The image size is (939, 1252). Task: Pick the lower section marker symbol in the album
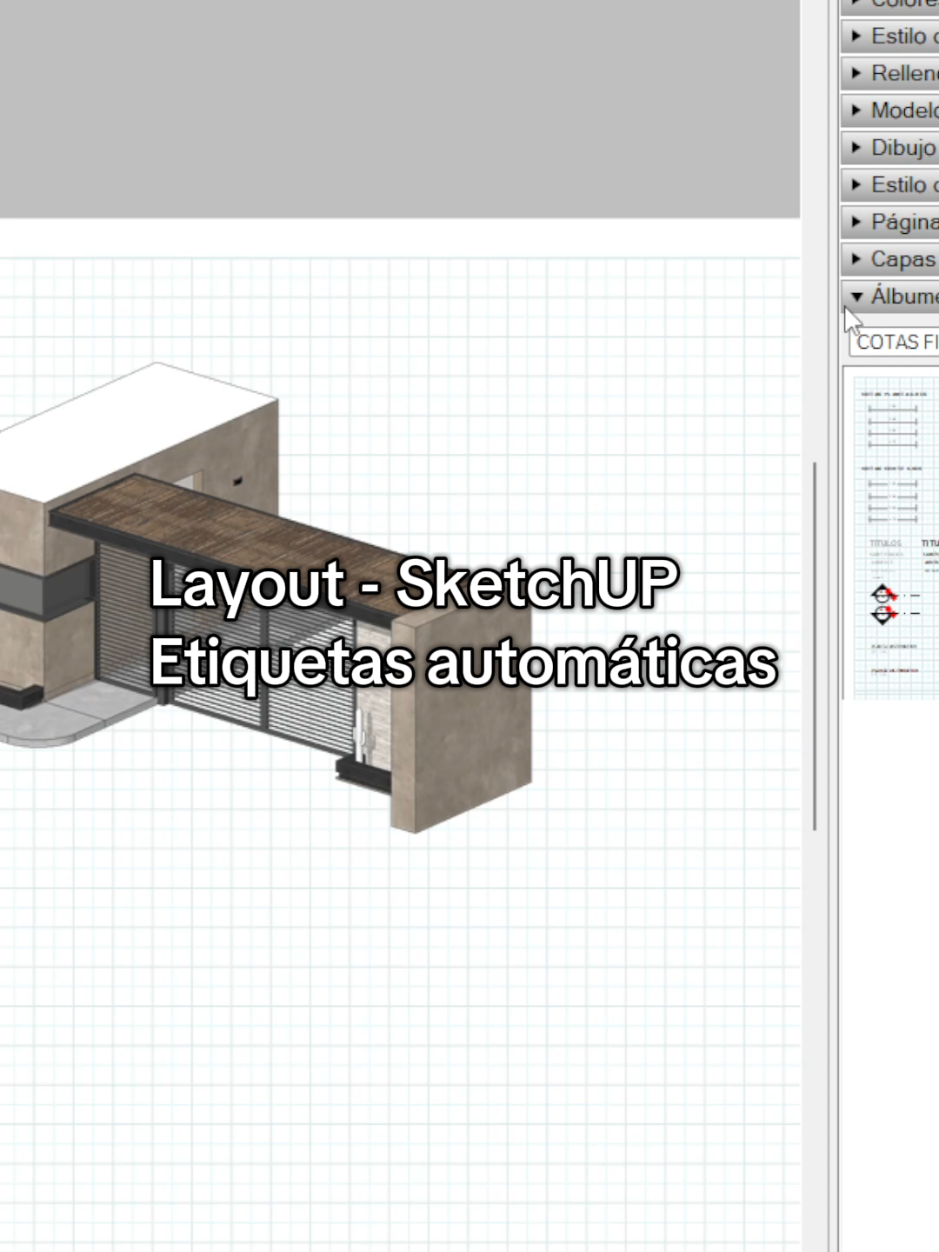(x=882, y=614)
